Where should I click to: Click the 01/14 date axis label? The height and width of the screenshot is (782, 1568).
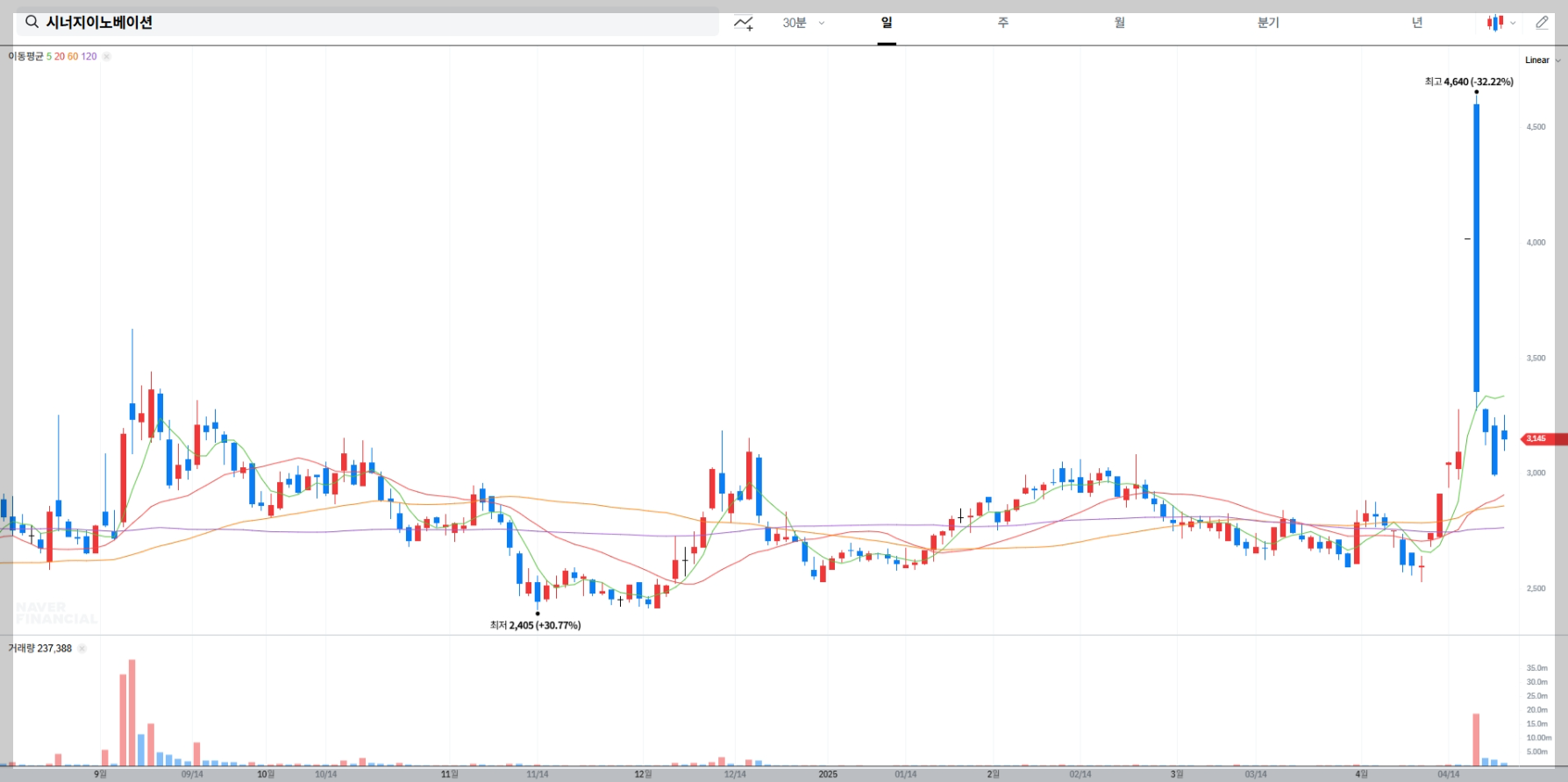[x=906, y=774]
